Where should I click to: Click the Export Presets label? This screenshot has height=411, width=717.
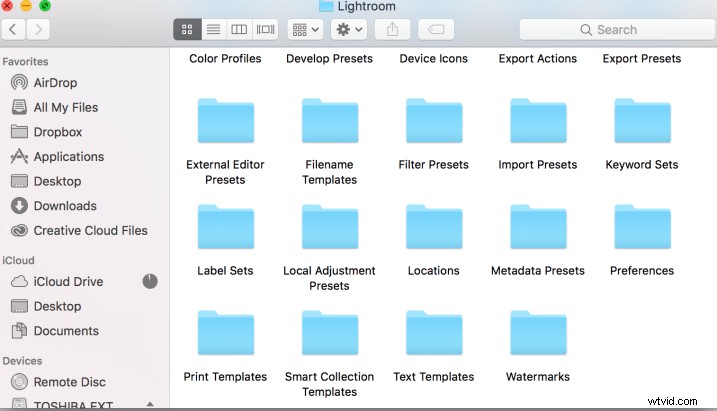pos(642,59)
